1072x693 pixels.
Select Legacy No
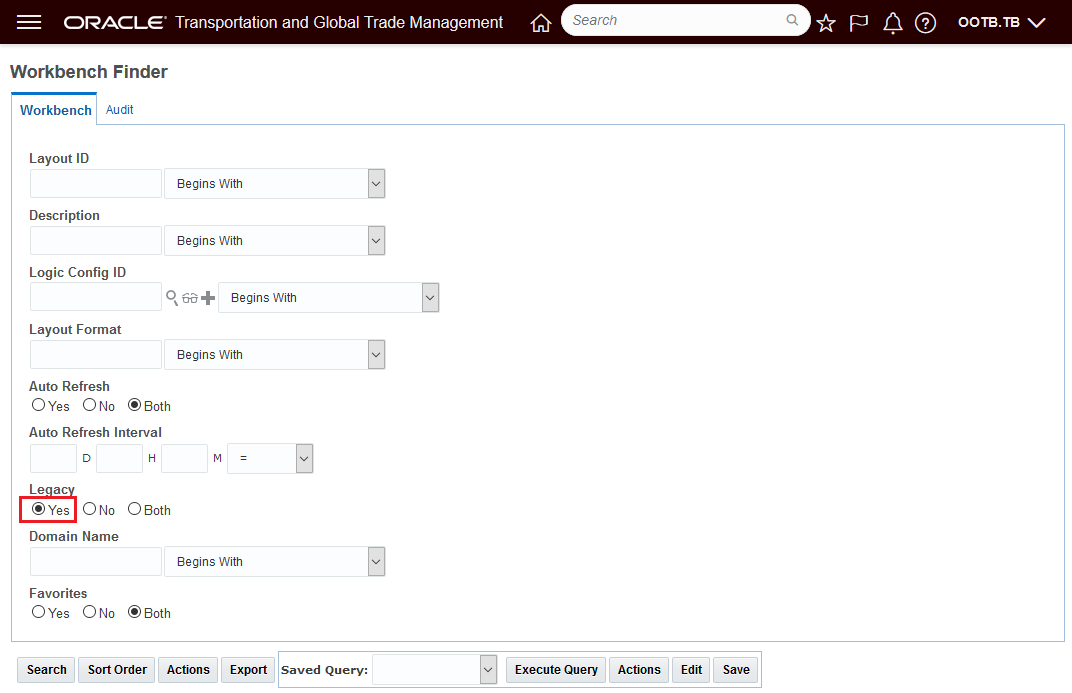coord(90,508)
